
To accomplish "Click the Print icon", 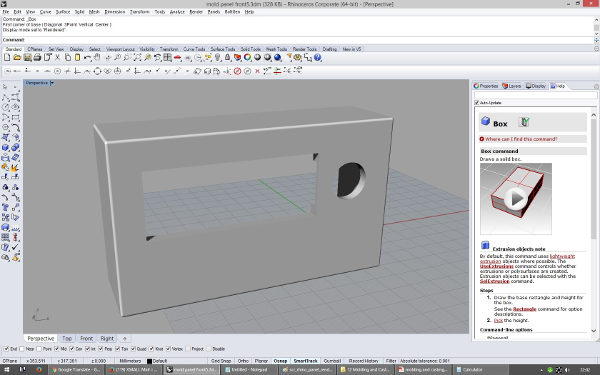I will [37, 58].
